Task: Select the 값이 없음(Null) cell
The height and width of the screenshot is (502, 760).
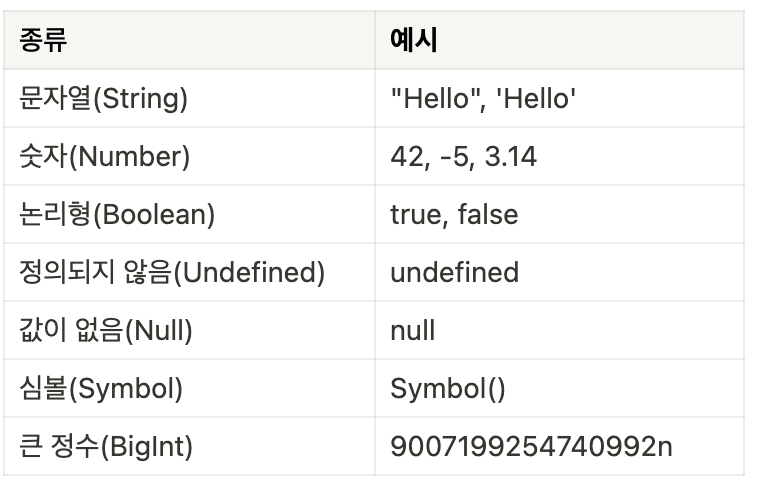Action: coord(106,330)
